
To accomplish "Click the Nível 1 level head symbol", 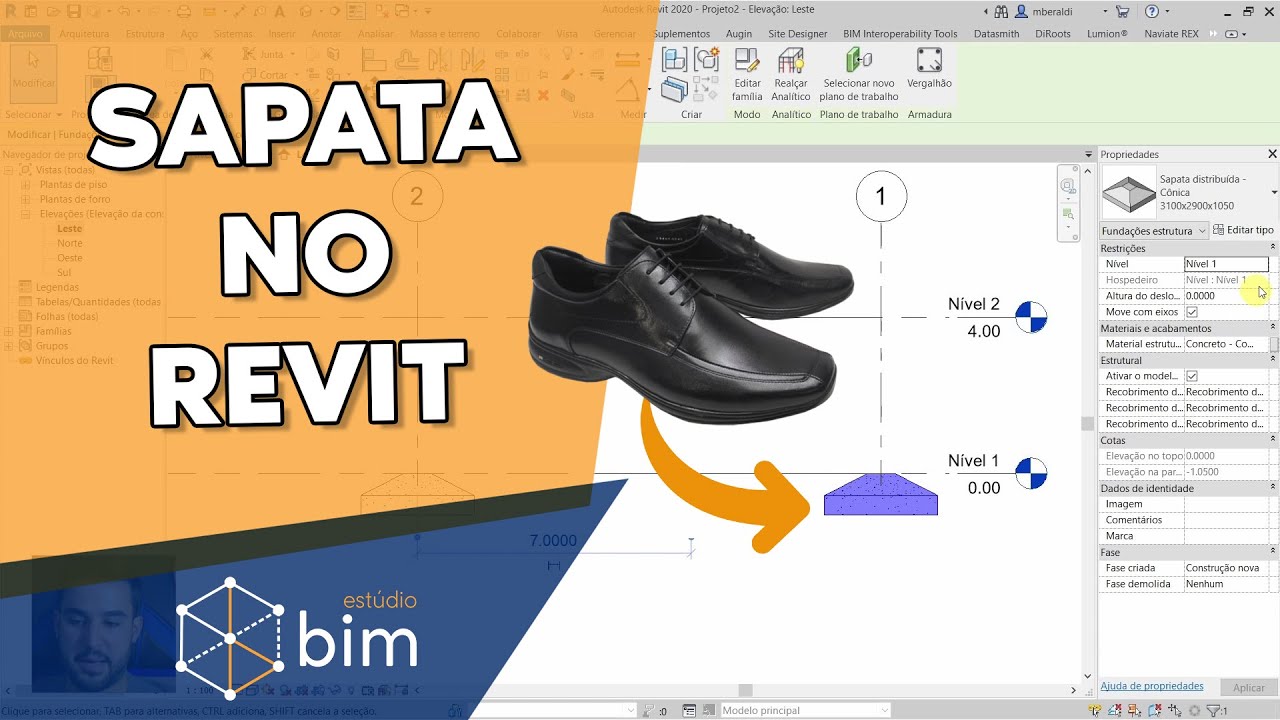I will click(x=1031, y=473).
